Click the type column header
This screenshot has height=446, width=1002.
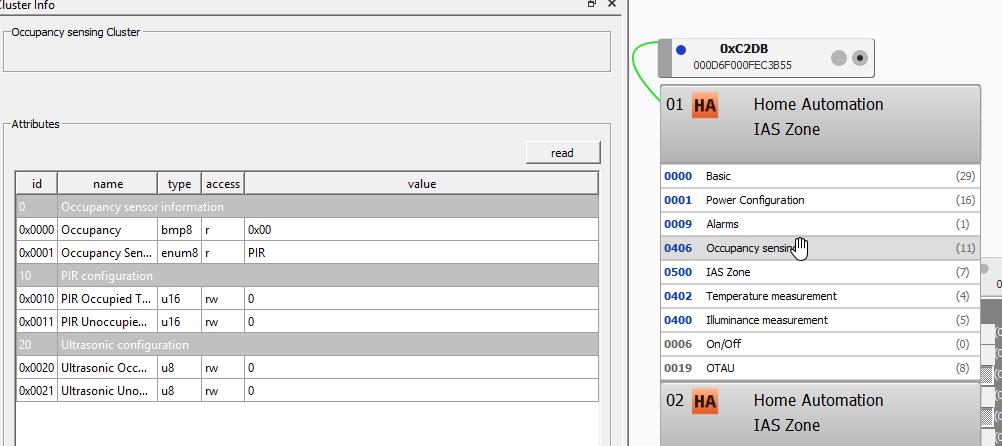180,183
